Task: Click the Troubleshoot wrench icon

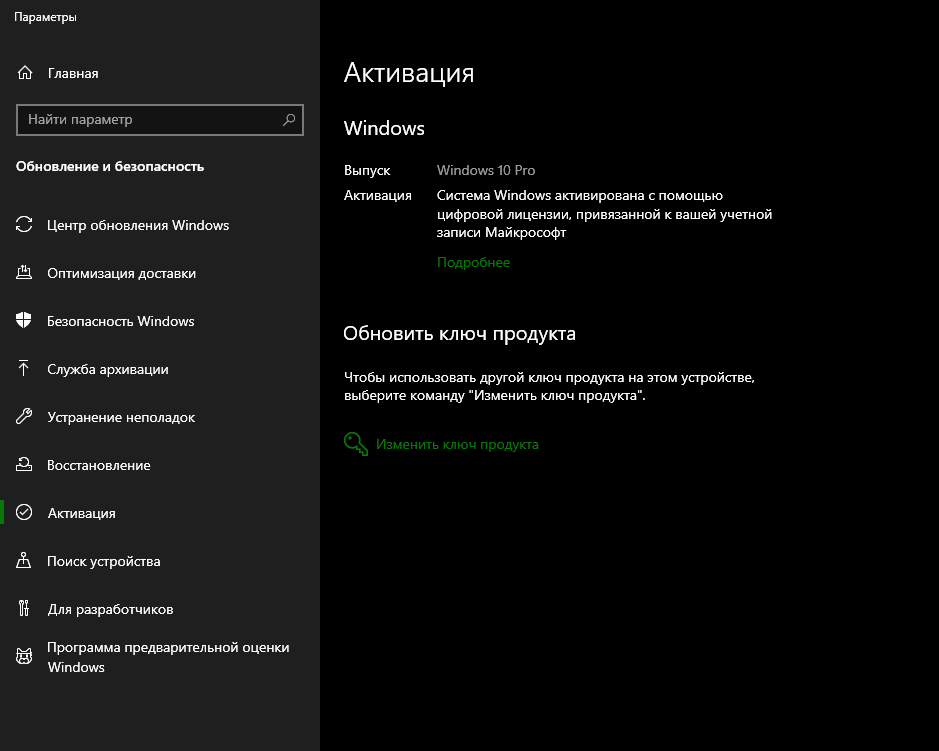Action: coord(24,416)
